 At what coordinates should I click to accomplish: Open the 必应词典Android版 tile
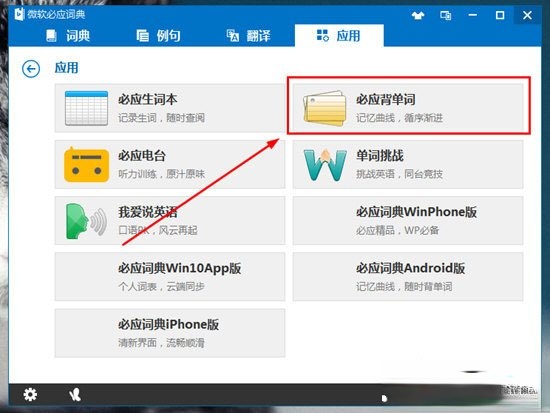pos(408,277)
